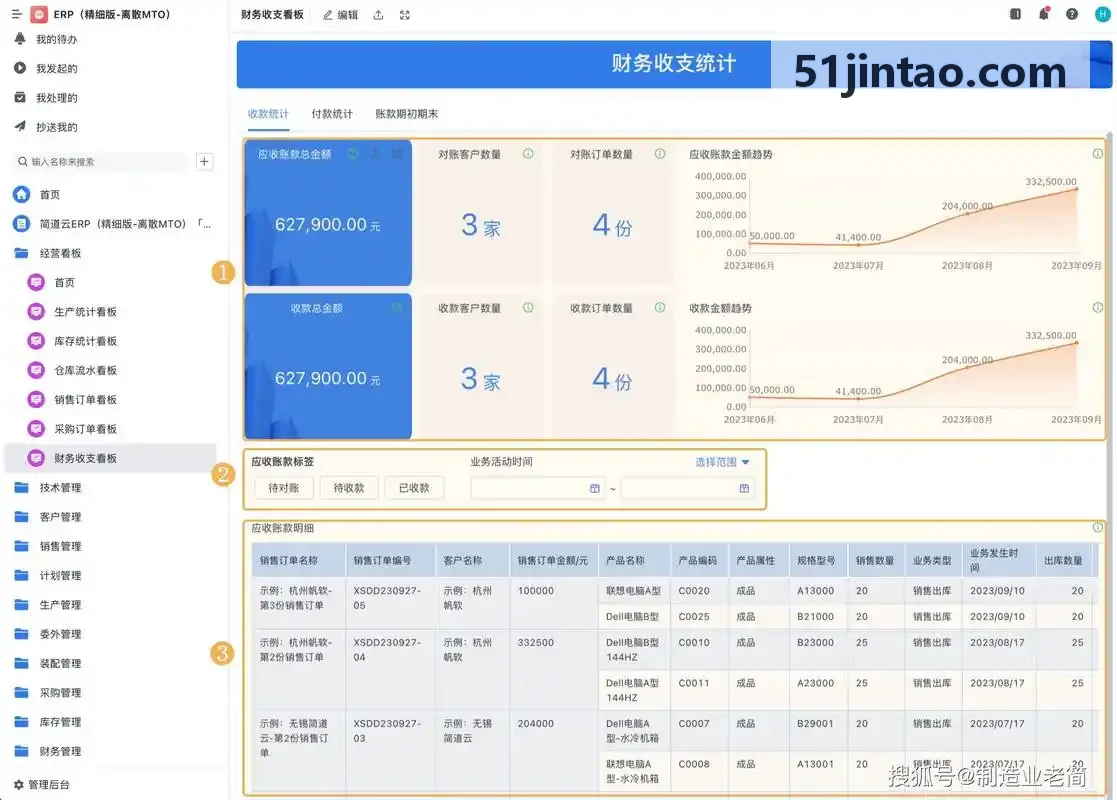Click the info icon on 对账客户数量 card
This screenshot has width=1117, height=800.
[528, 154]
